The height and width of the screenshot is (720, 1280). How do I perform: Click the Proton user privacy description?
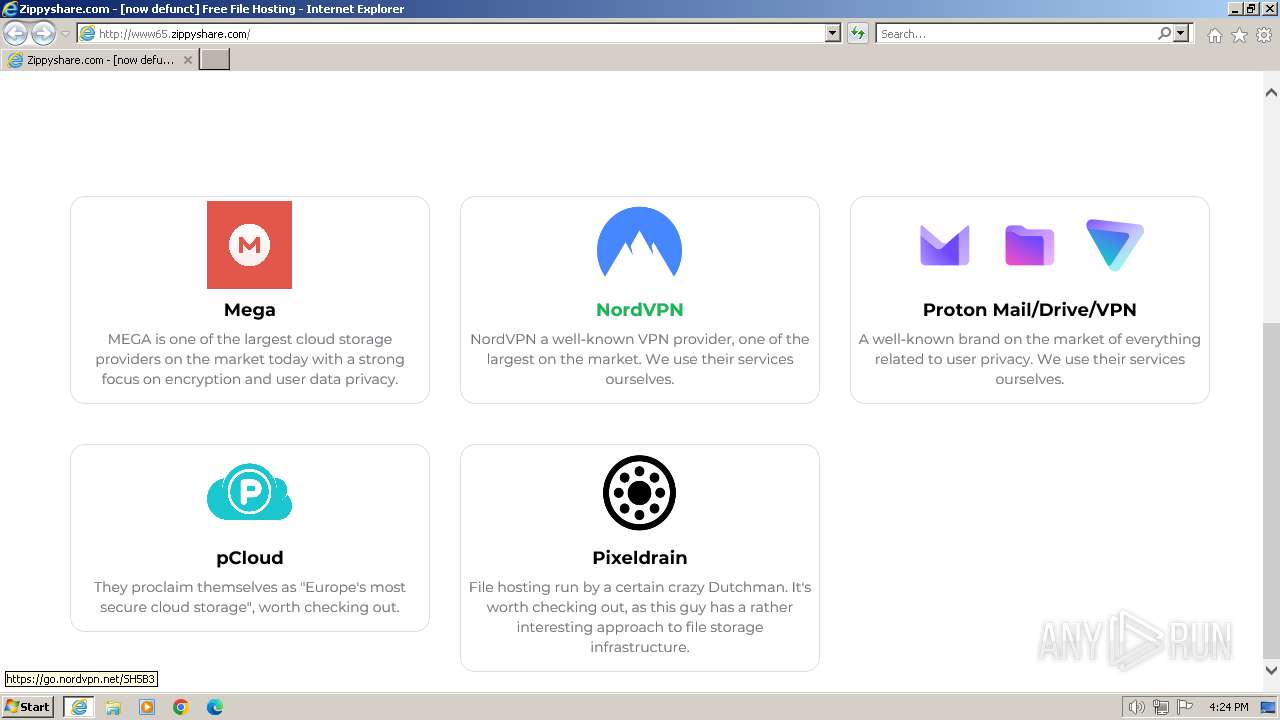[x=1029, y=359]
